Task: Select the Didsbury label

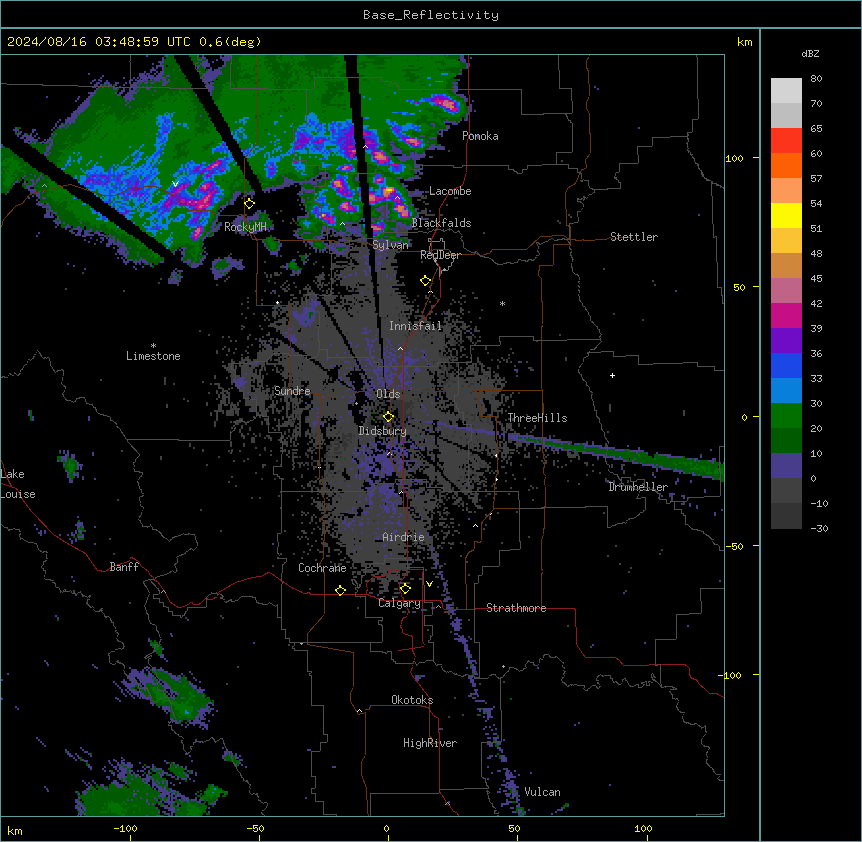Action: (382, 431)
